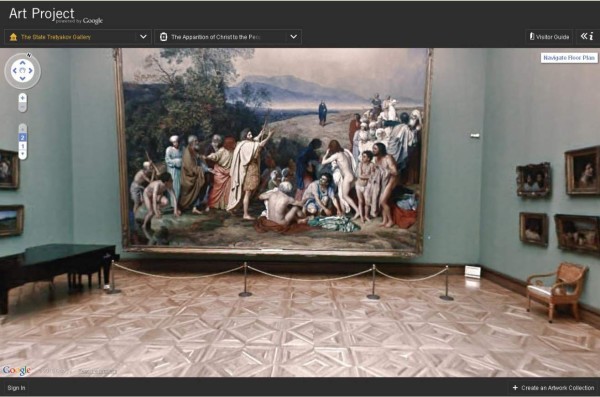Click Navigate Floor Plan button
600x397 pixels.
[569, 58]
